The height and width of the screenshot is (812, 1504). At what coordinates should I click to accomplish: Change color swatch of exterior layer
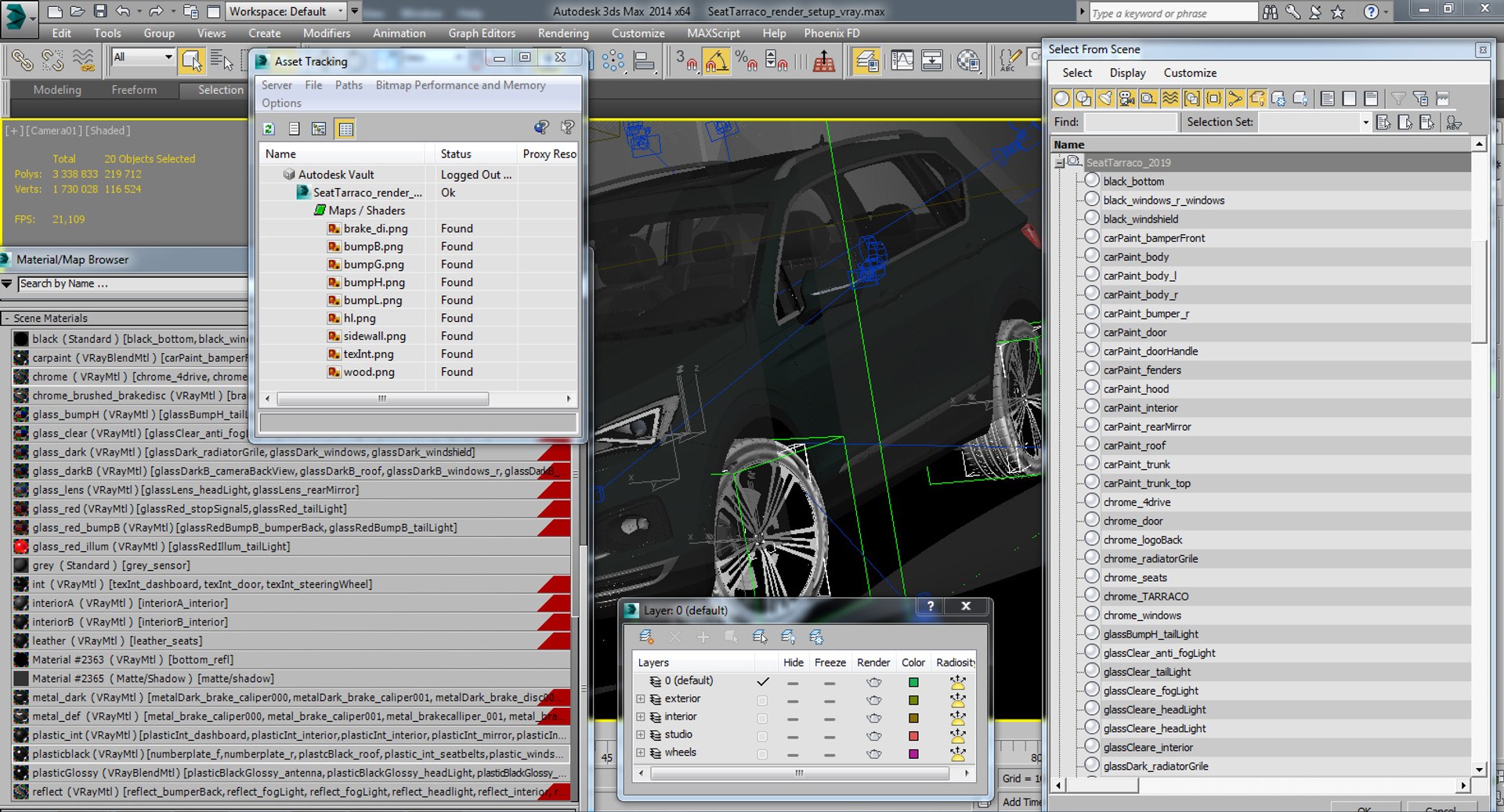tap(913, 700)
